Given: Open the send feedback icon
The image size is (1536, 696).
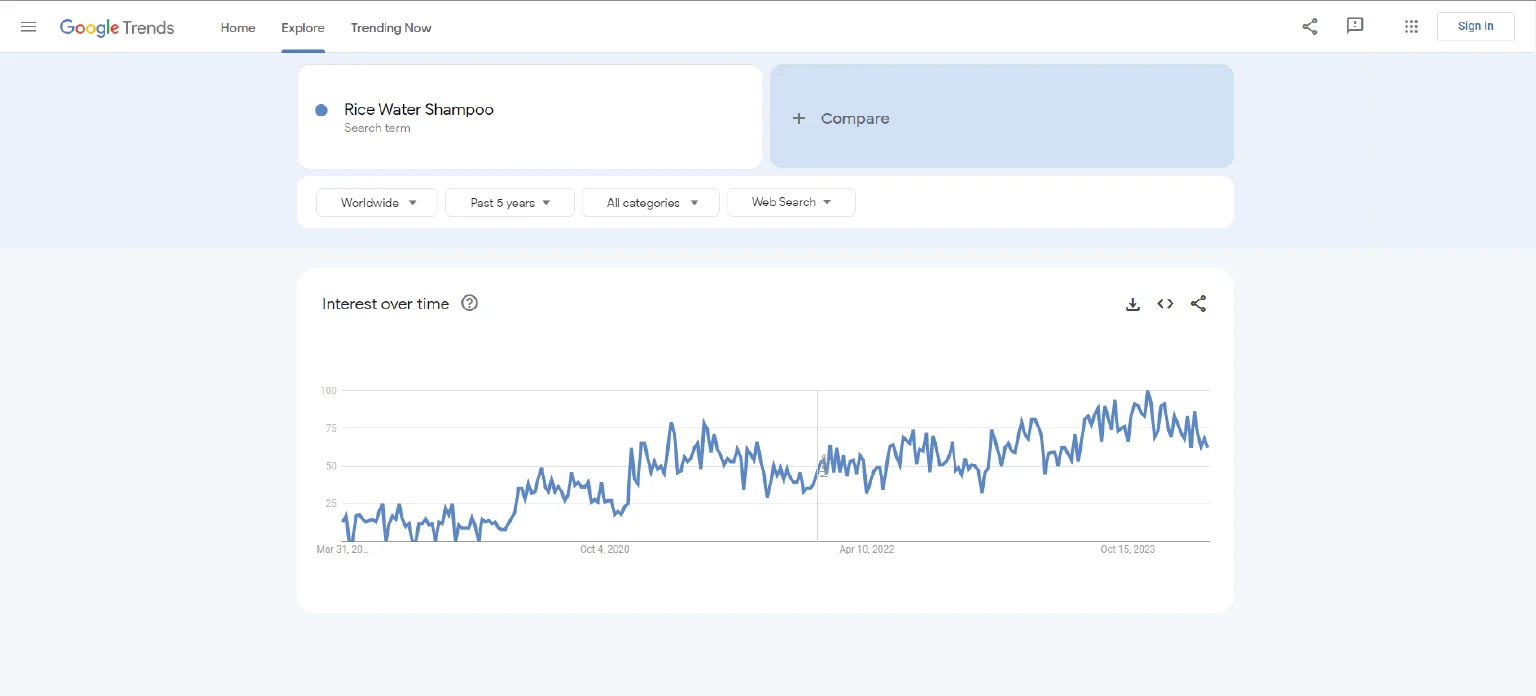Looking at the screenshot, I should pos(1355,26).
